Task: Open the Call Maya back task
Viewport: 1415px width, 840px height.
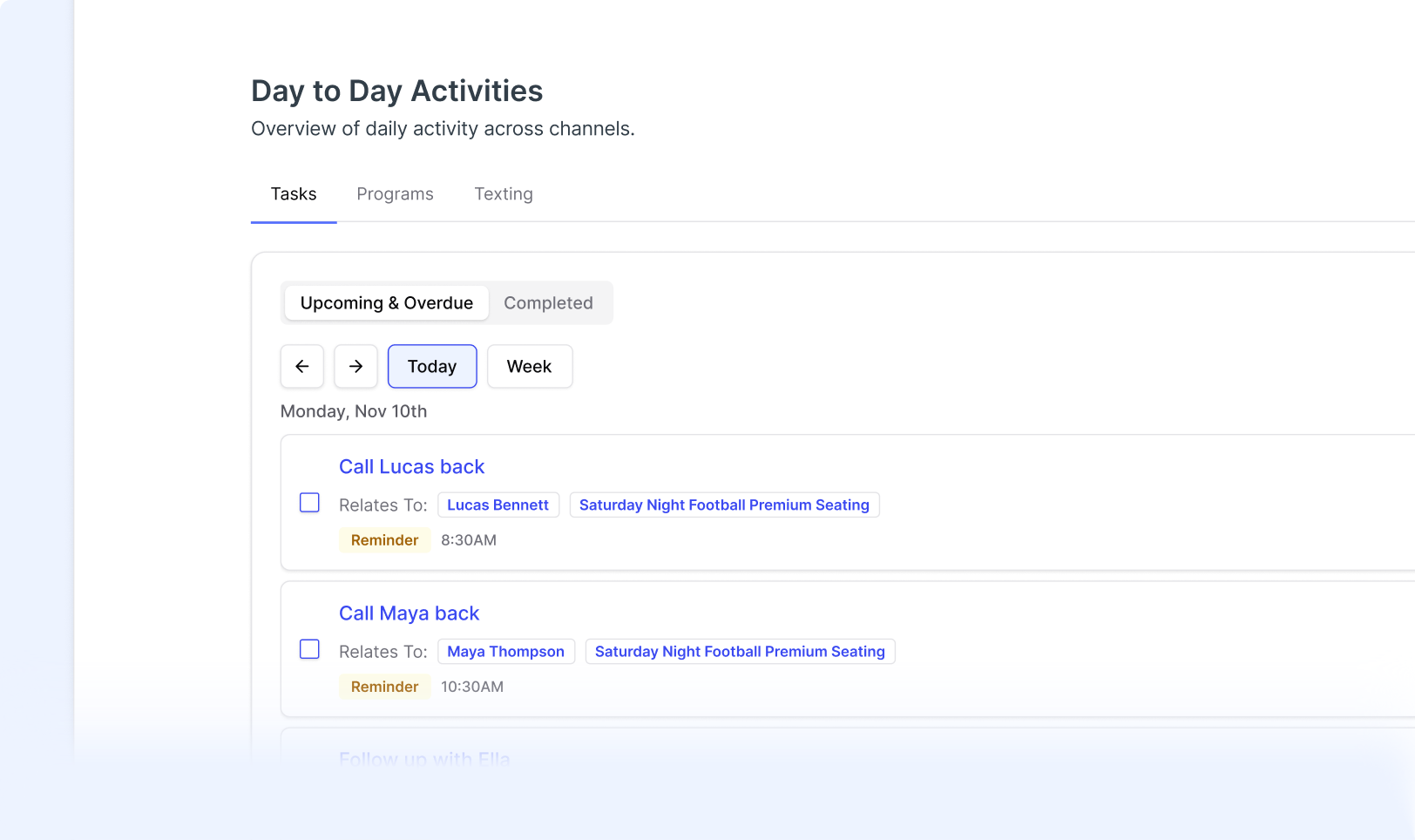Action: [x=410, y=613]
